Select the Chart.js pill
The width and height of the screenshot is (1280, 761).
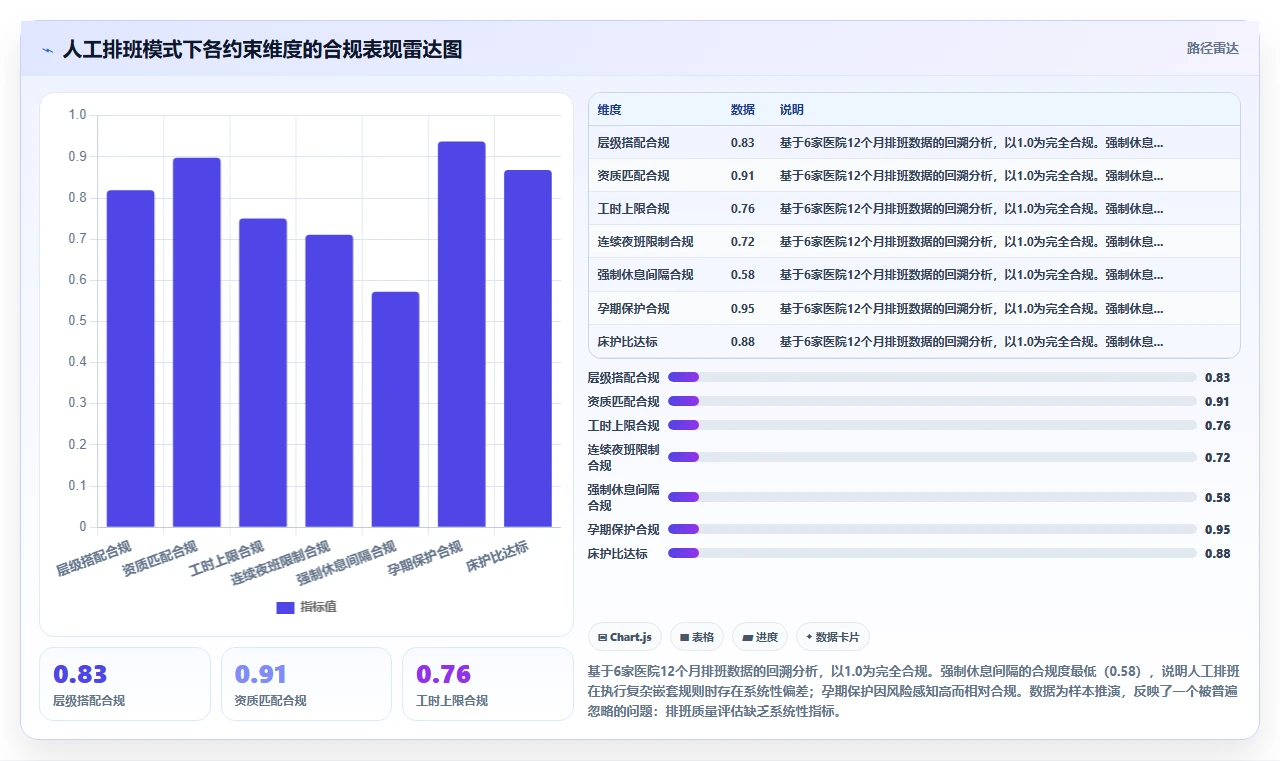(625, 637)
